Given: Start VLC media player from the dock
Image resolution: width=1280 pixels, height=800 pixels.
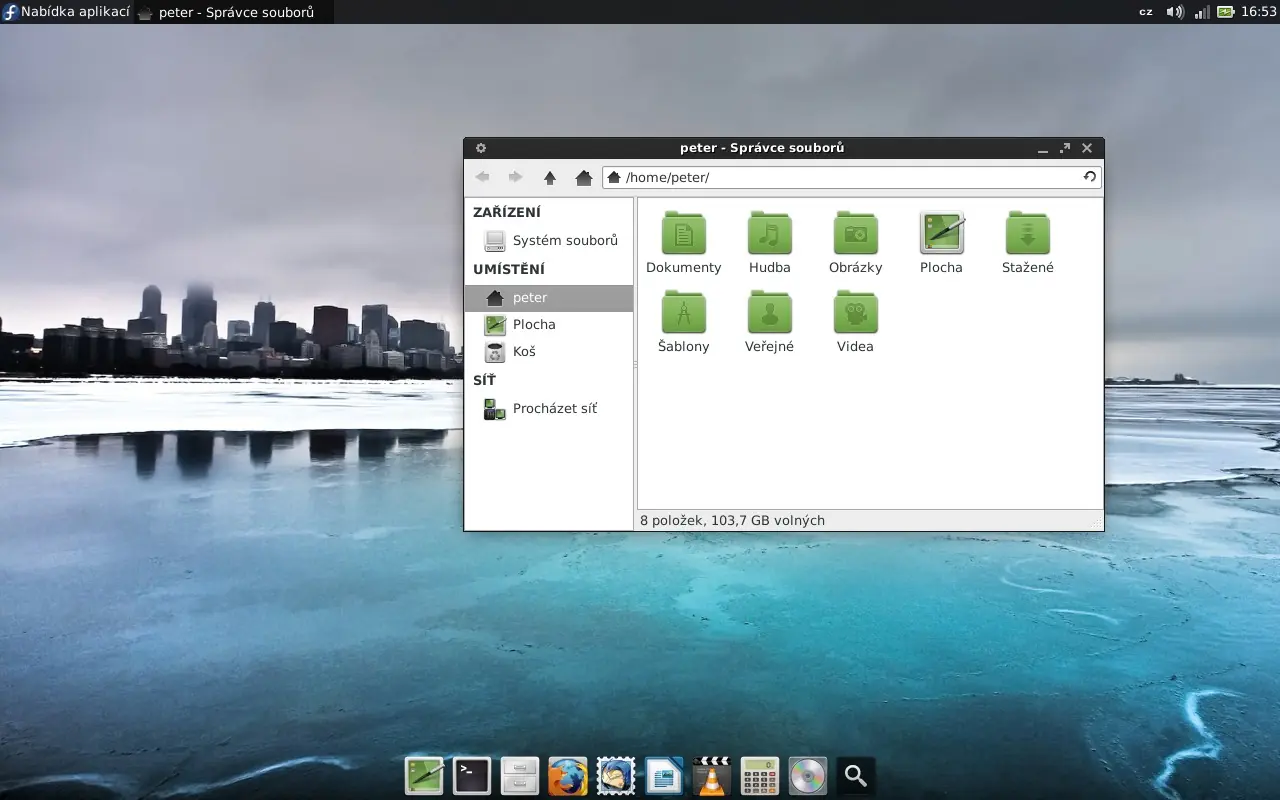Looking at the screenshot, I should (711, 775).
